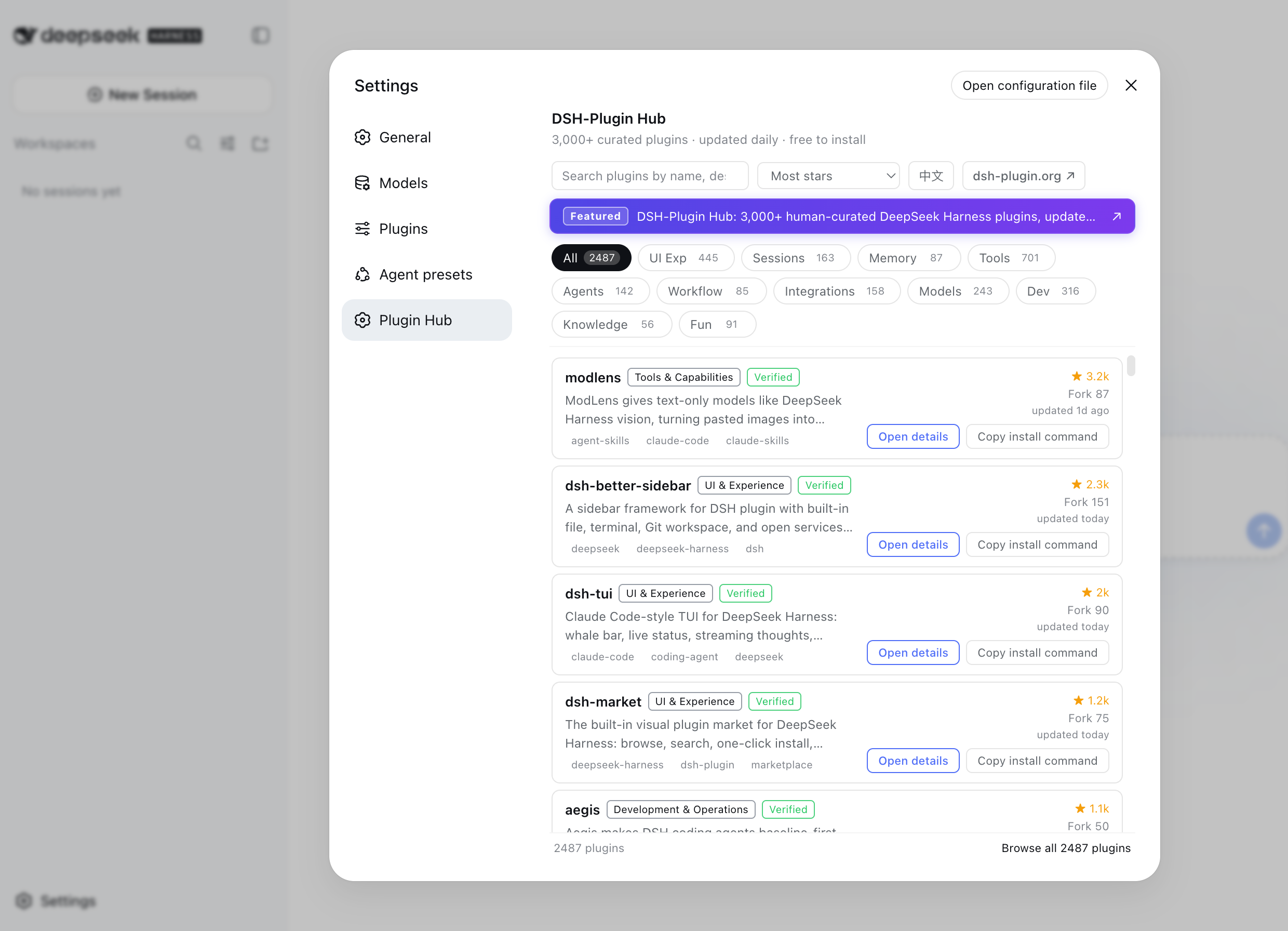This screenshot has width=1288, height=931.
Task: Filter plugins by Memory category
Action: pos(909,257)
